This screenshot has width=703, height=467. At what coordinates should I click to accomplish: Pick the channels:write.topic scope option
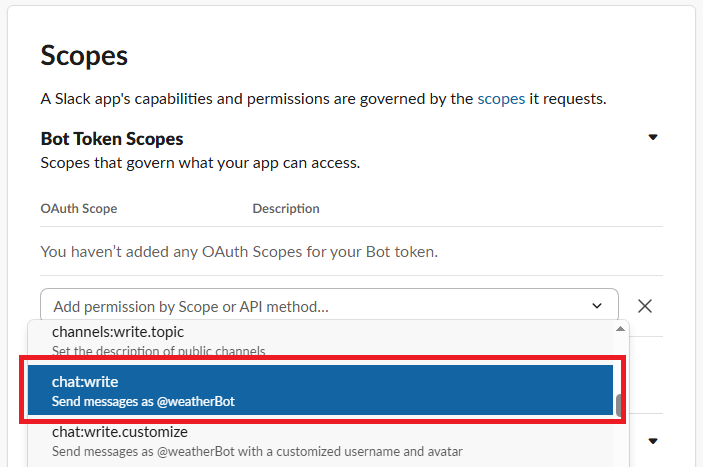(320, 341)
